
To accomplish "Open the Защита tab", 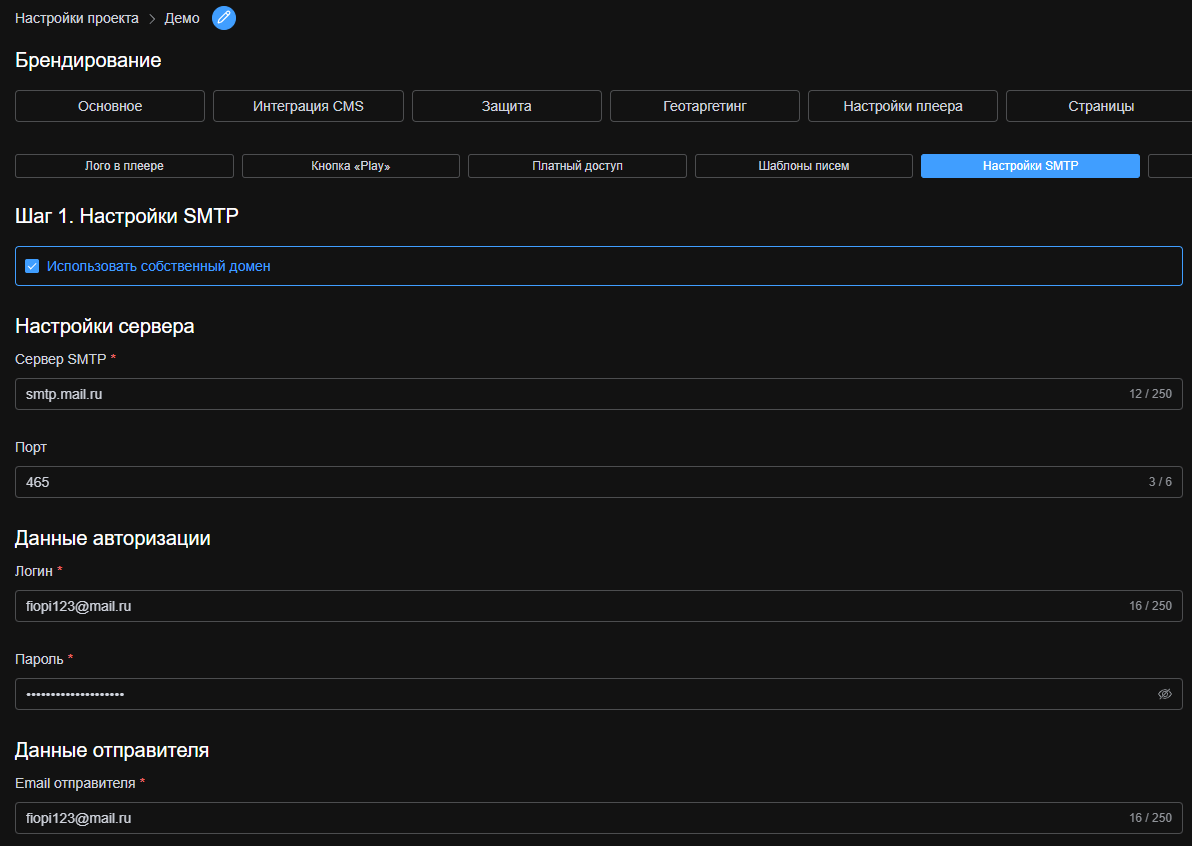I will 506,106.
